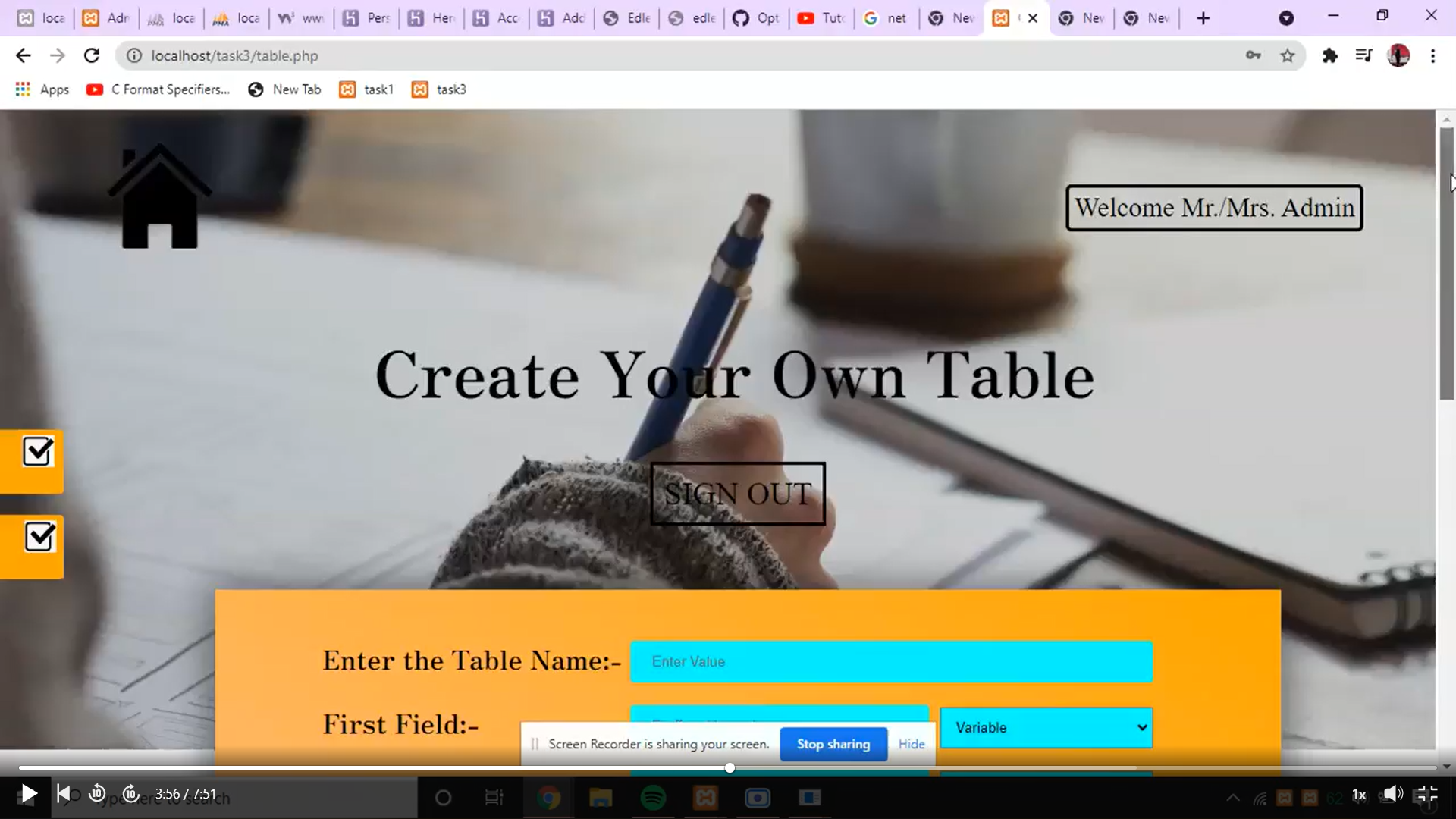
Task: Click the Welcome Mr./Mrs. Admin box
Action: coord(1214,208)
